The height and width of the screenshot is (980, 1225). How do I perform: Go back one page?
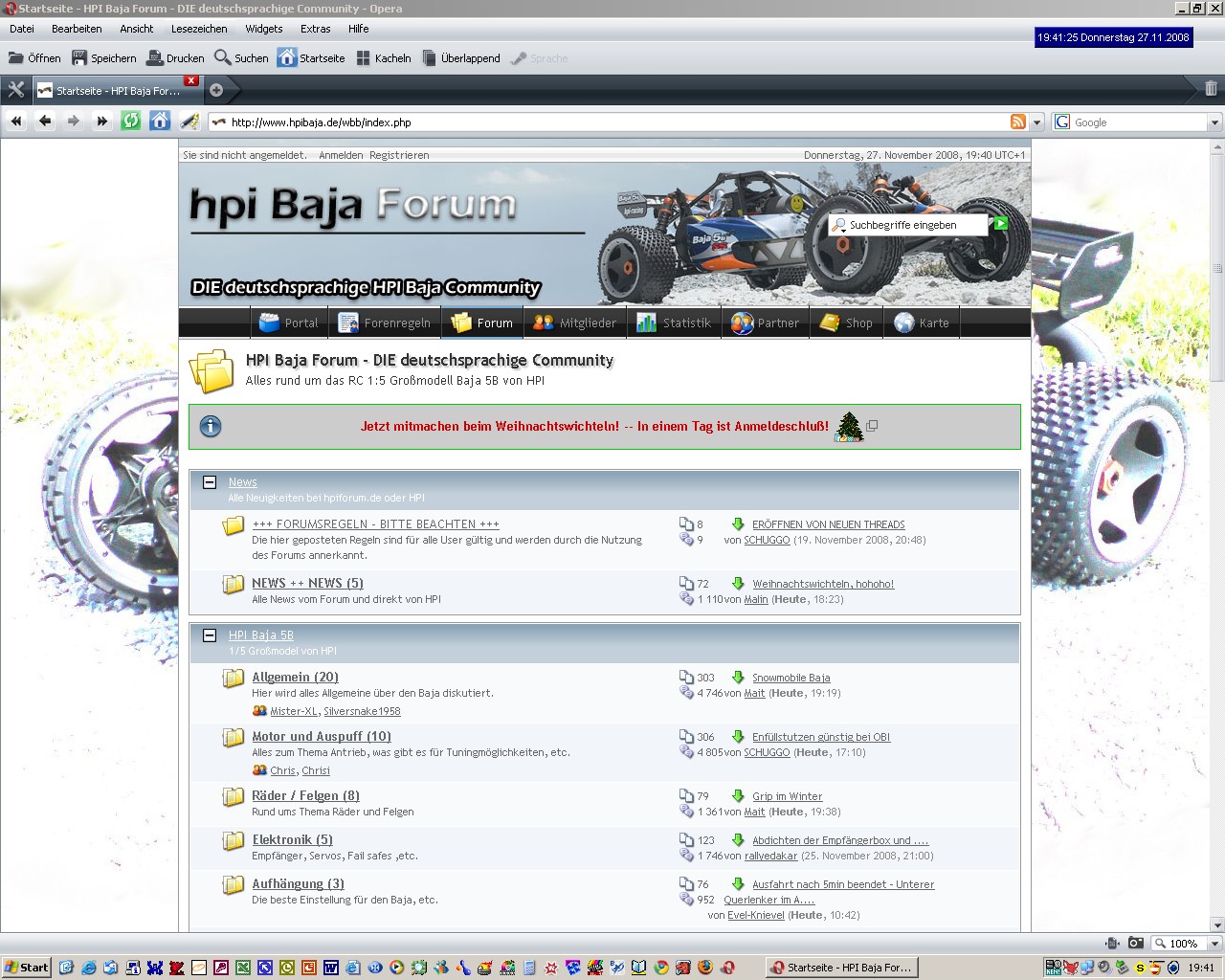click(45, 122)
